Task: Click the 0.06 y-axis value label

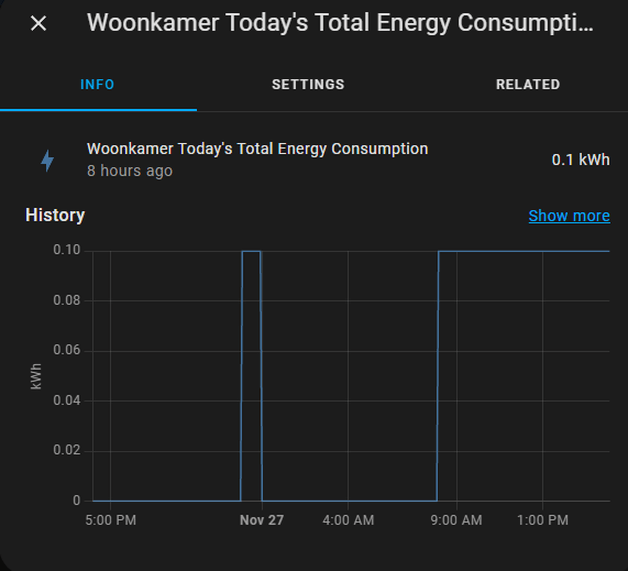Action: 66,350
